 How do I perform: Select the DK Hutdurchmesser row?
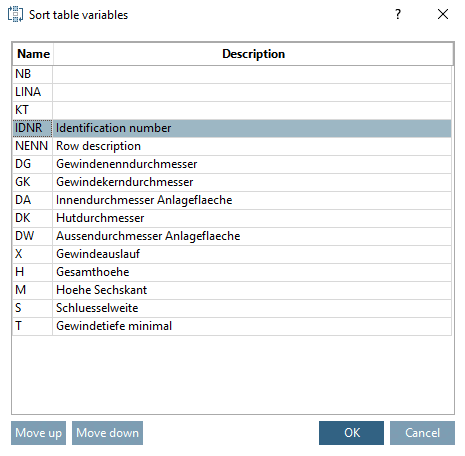pos(232,218)
